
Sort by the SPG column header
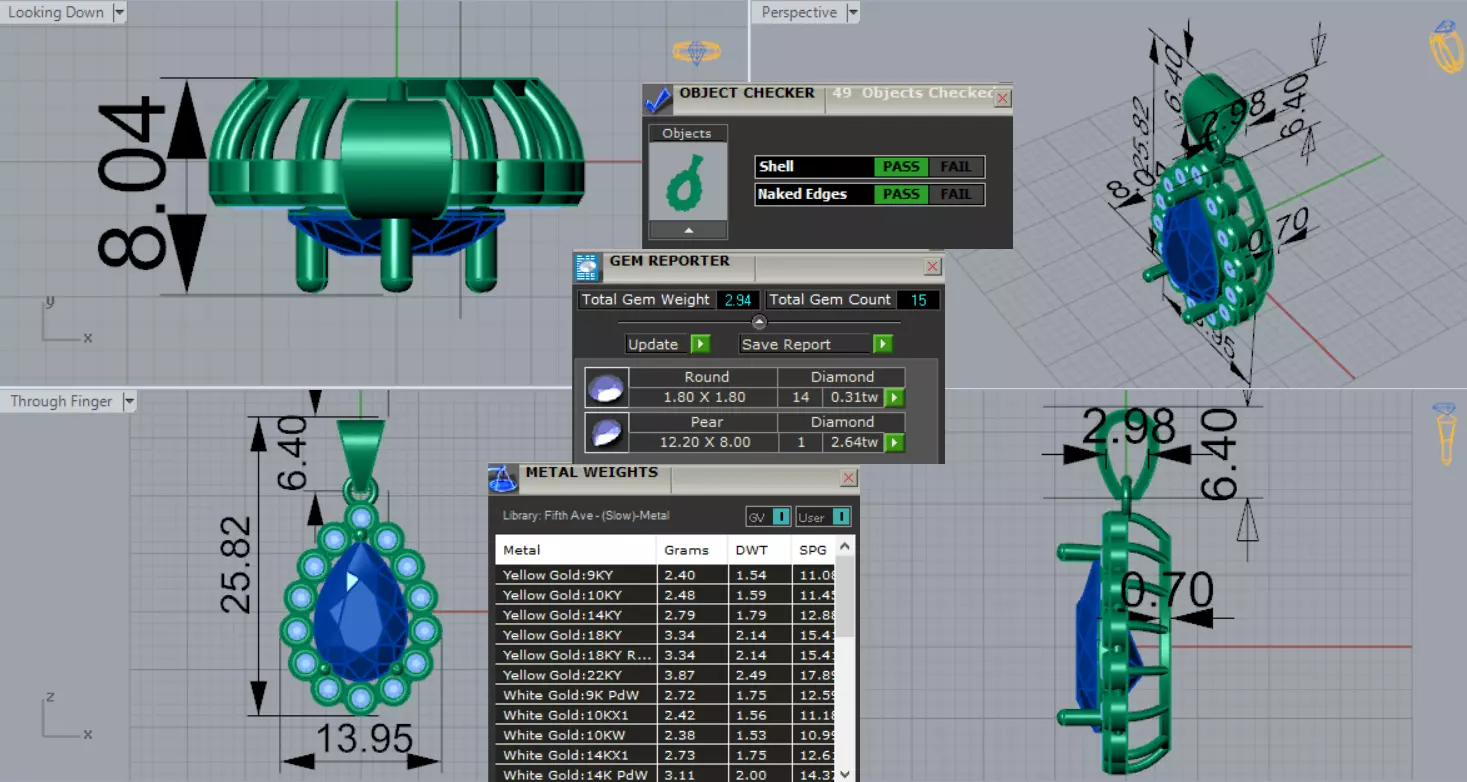tap(813, 550)
